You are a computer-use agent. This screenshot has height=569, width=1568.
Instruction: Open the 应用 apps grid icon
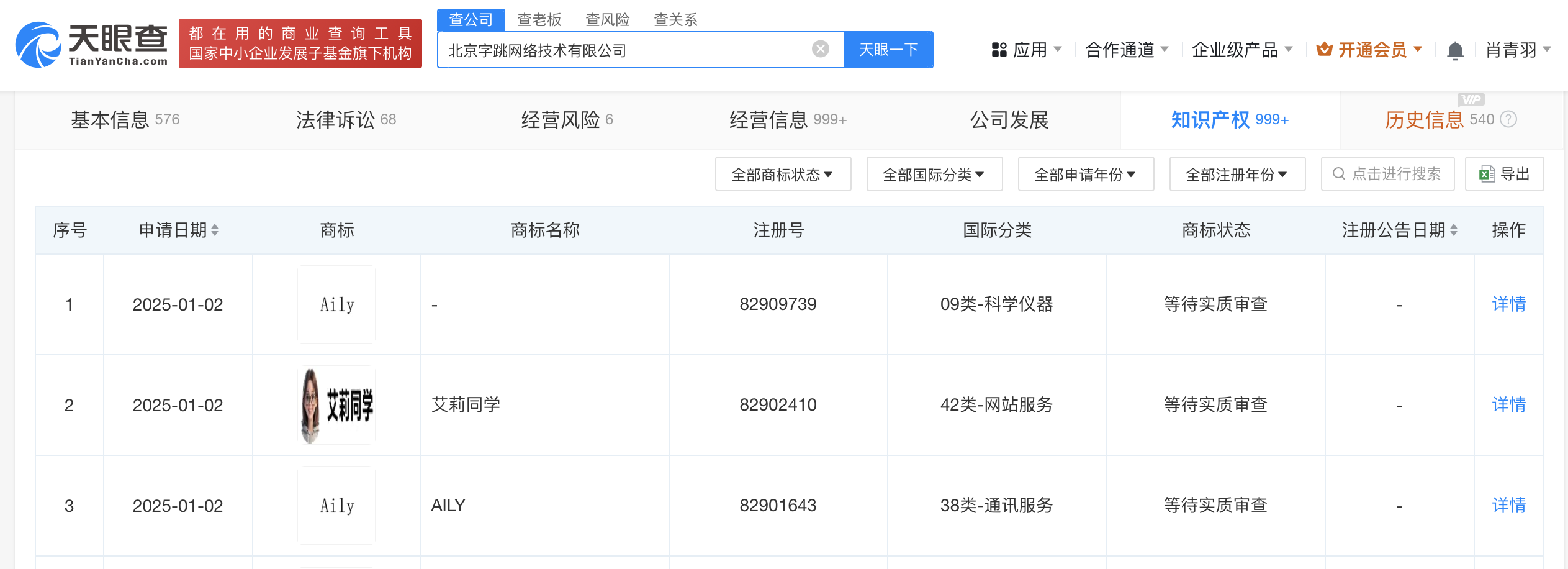click(x=999, y=50)
